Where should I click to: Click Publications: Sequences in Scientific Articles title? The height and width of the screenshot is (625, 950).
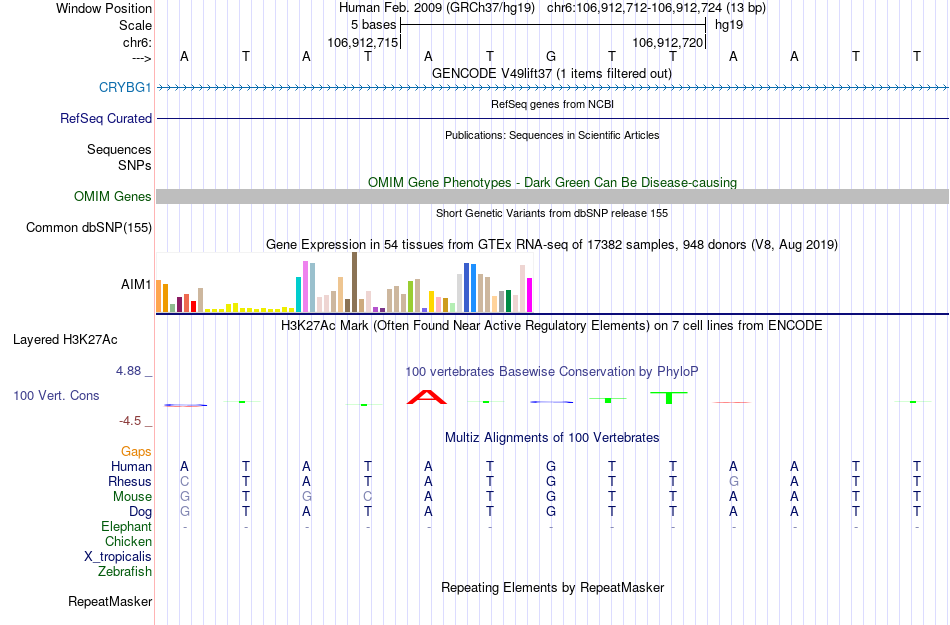tap(552, 135)
